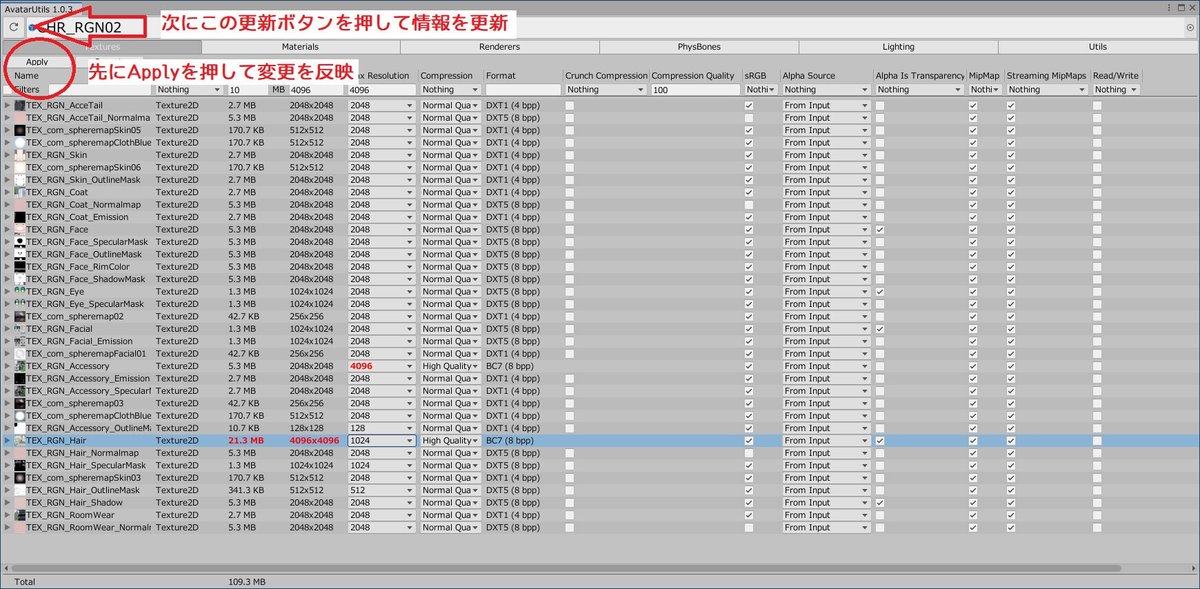
Task: Click the Format filter field
Action: tap(523, 90)
